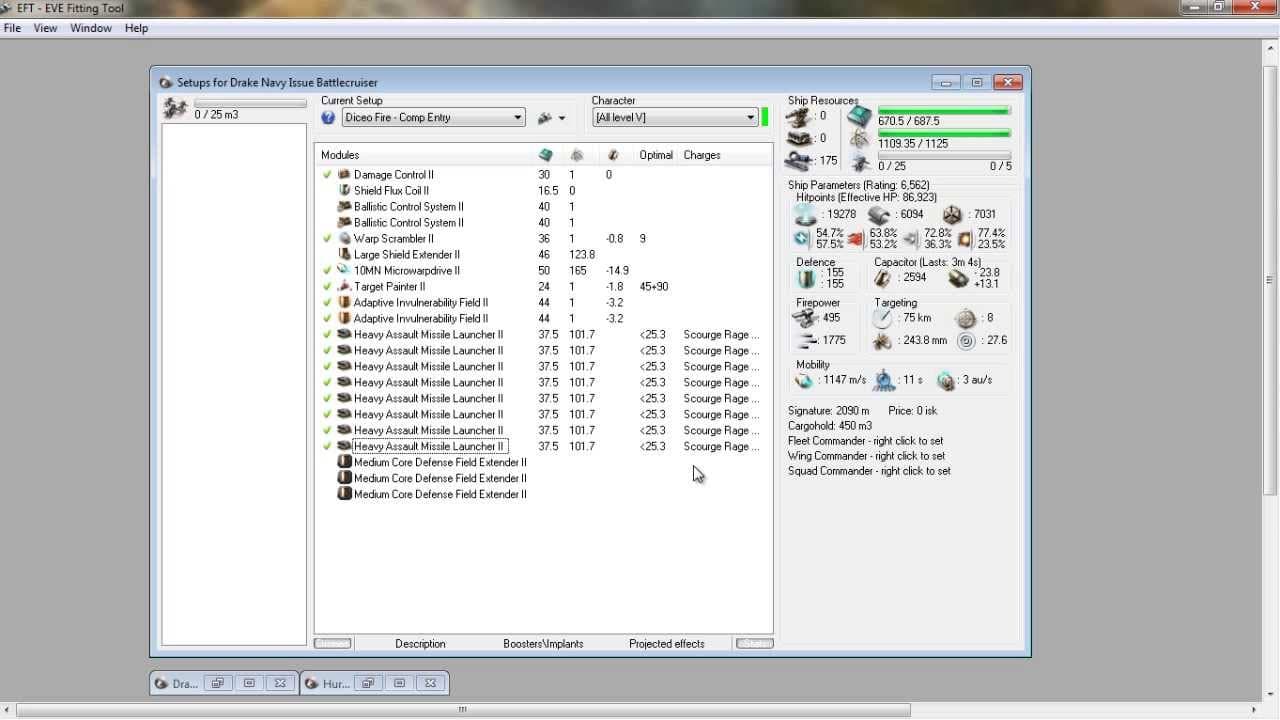The image size is (1280, 720).
Task: Click the 10MN Microwarpdrive II module icon
Action: [x=344, y=270]
